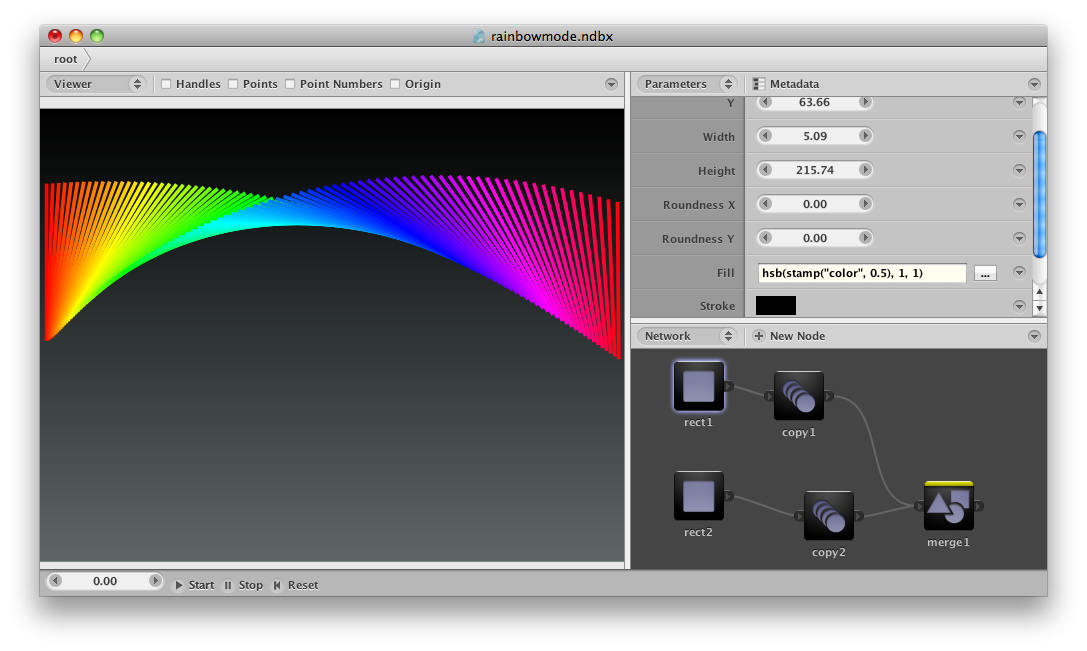Enable the Origin checkbox
The height and width of the screenshot is (651, 1087).
tap(395, 84)
